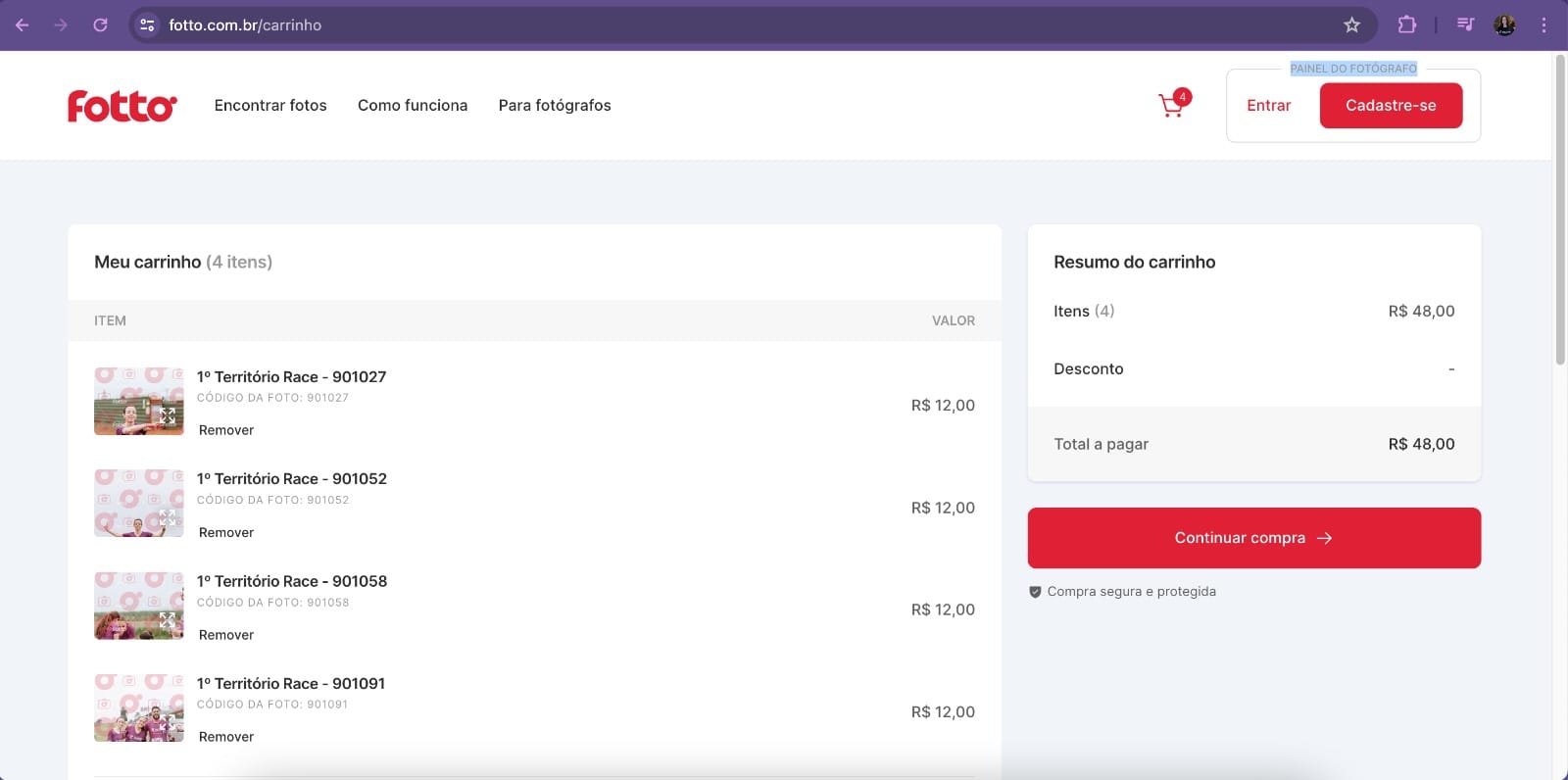Expand photo 901027 with fullscreen icon
1568x780 pixels.
coord(168,415)
